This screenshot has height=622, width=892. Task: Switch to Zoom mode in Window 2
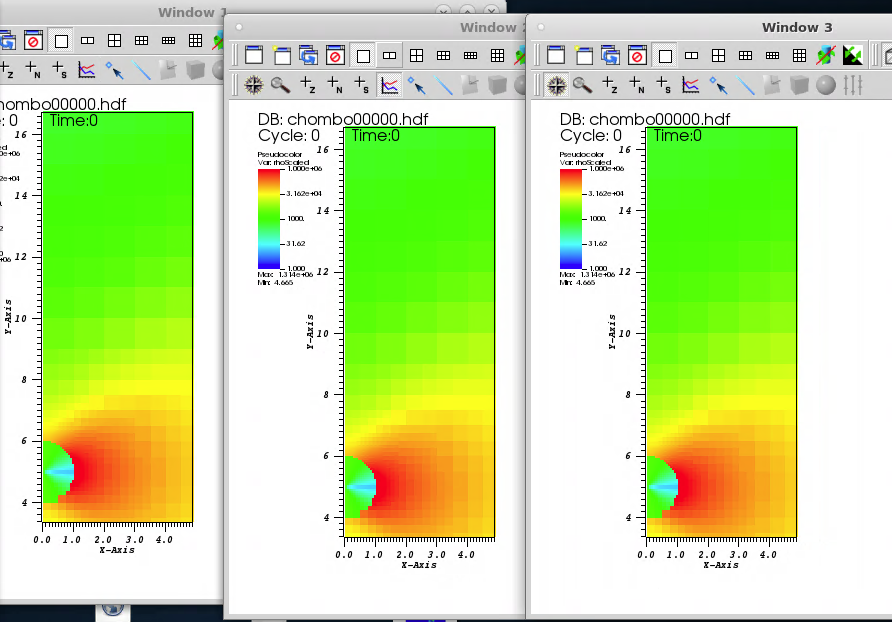pyautogui.click(x=280, y=85)
